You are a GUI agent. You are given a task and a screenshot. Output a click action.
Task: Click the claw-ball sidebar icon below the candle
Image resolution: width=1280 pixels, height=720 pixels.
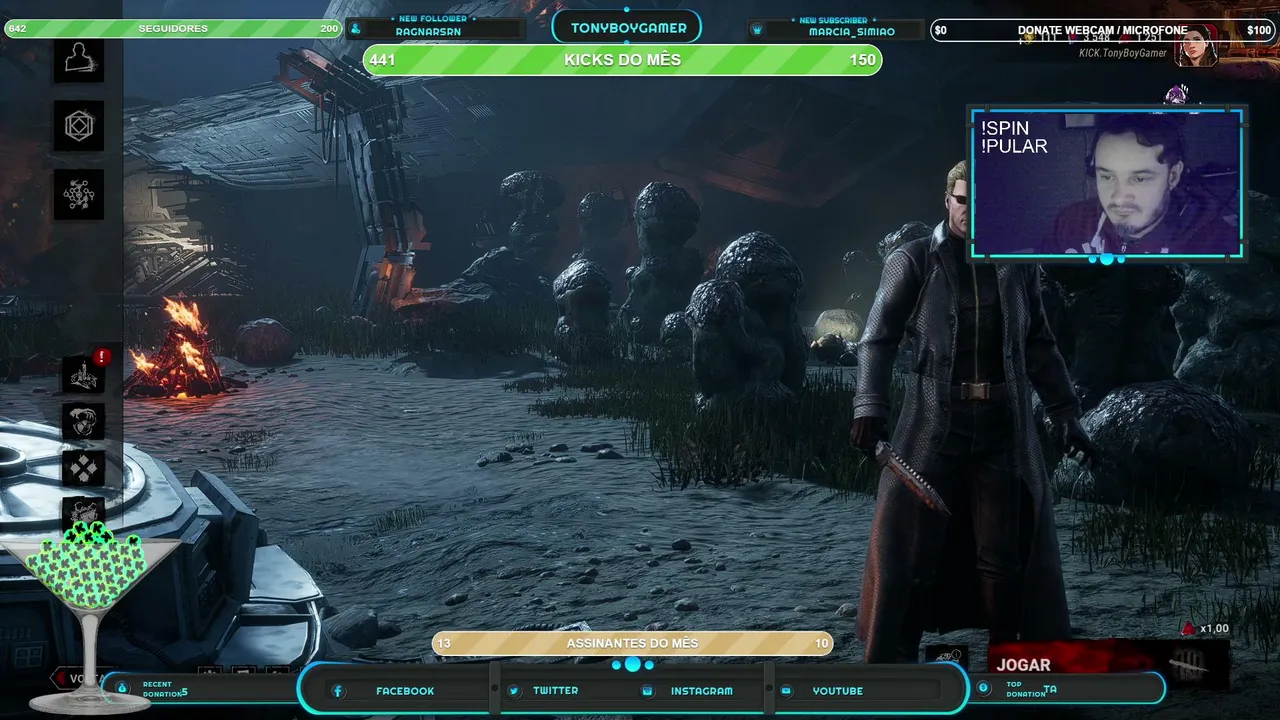84,421
